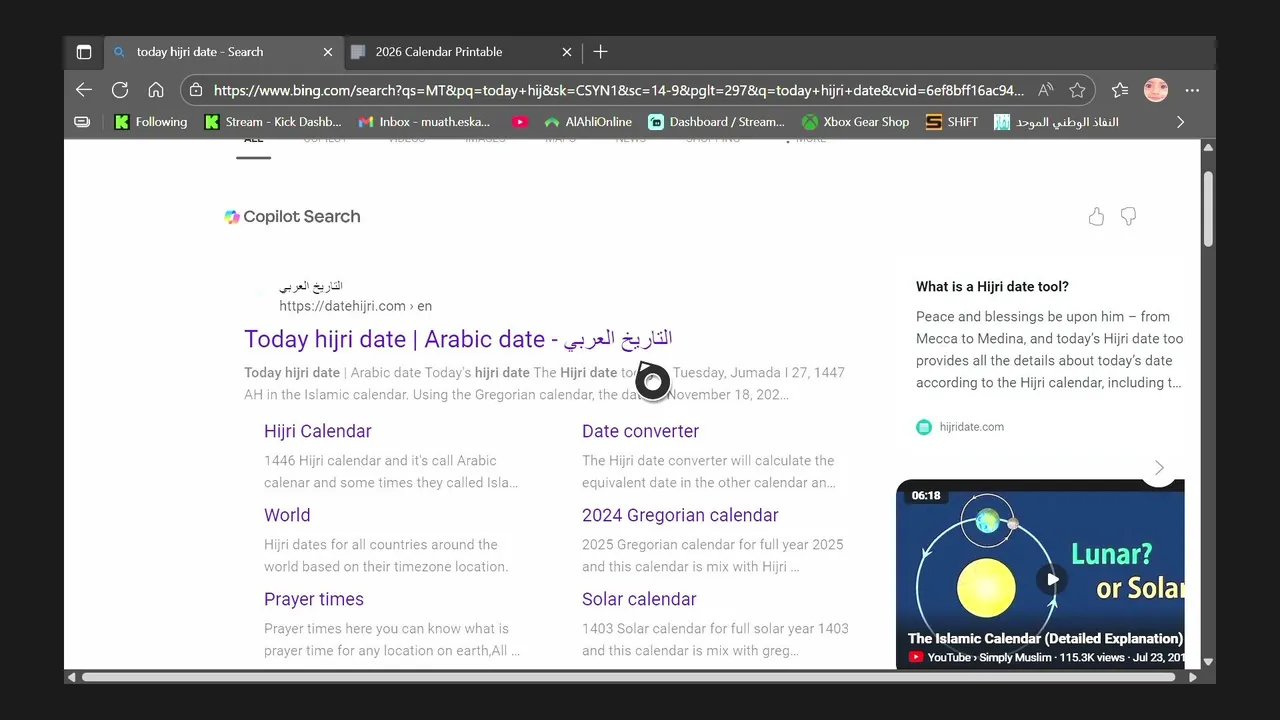Open a new tab with plus button
1280x720 pixels.
click(x=600, y=52)
